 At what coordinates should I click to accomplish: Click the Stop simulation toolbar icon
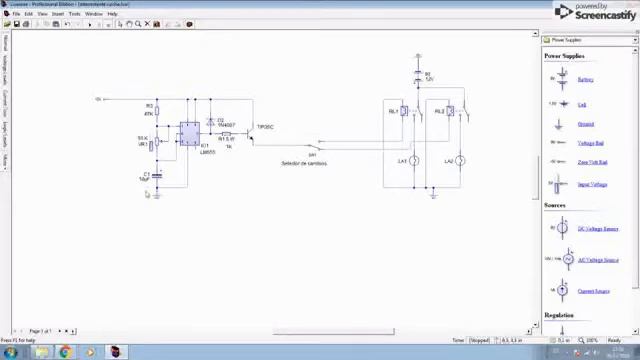(x=108, y=24)
